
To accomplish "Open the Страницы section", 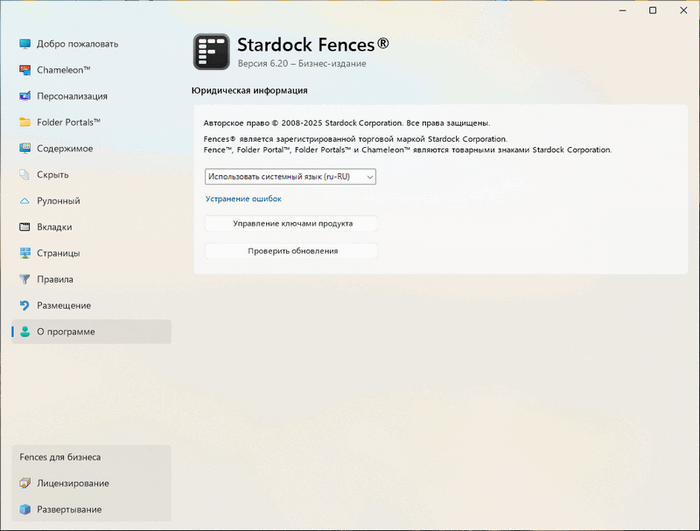I will point(58,253).
